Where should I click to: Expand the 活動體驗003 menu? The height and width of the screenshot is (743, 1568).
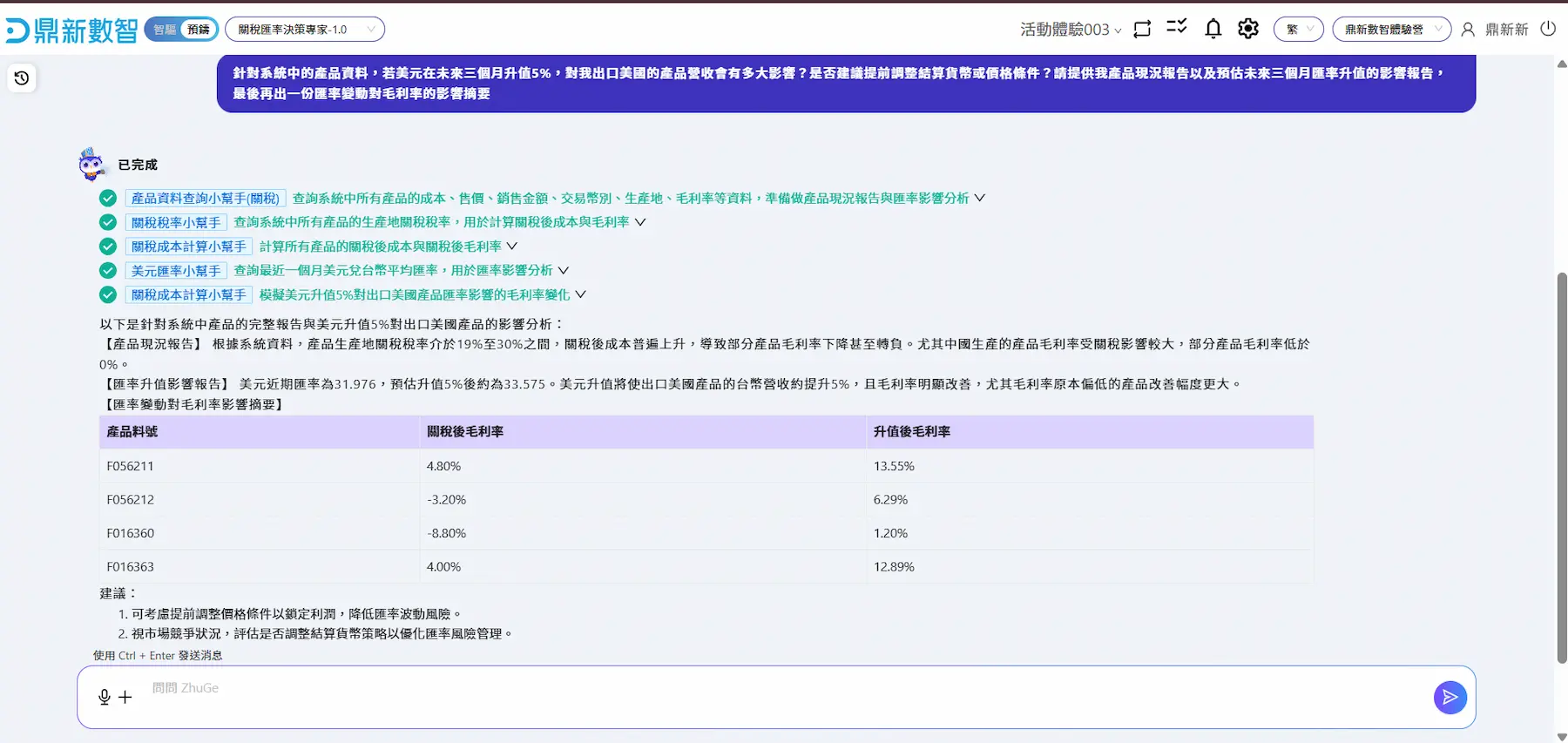1071,30
